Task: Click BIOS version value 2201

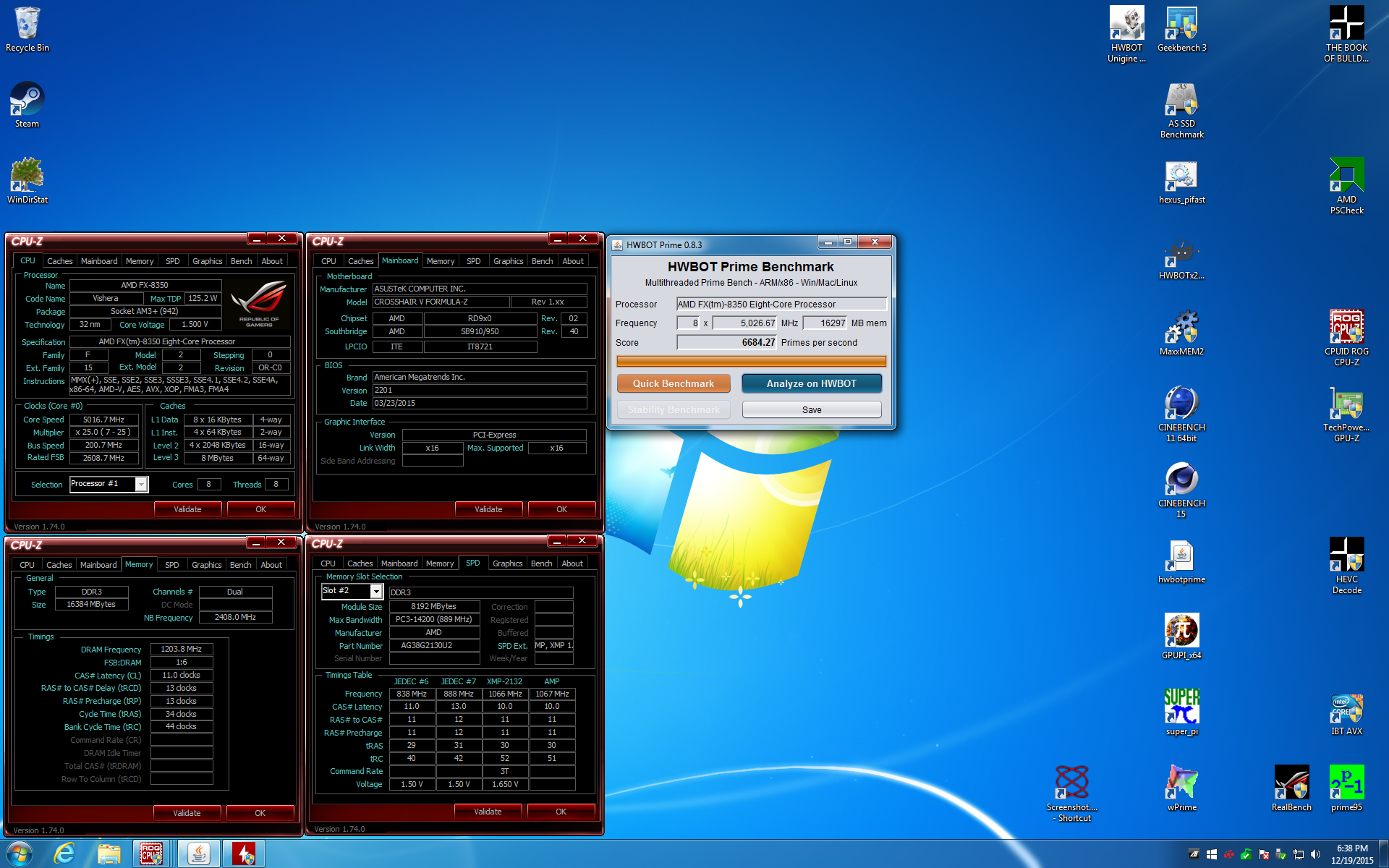Action: 480,390
